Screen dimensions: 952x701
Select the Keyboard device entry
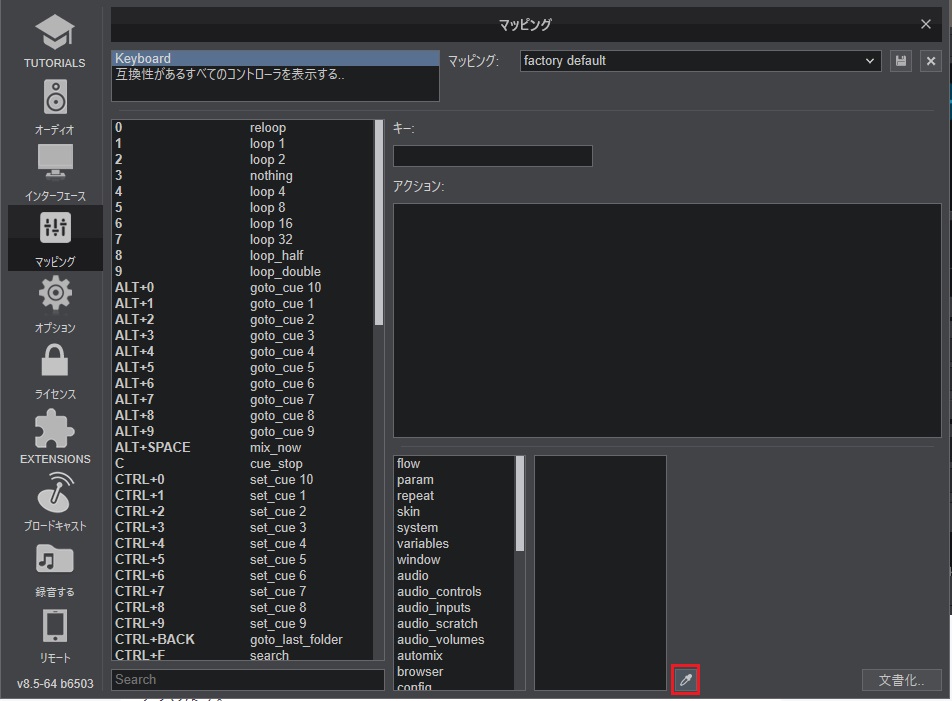[x=275, y=58]
